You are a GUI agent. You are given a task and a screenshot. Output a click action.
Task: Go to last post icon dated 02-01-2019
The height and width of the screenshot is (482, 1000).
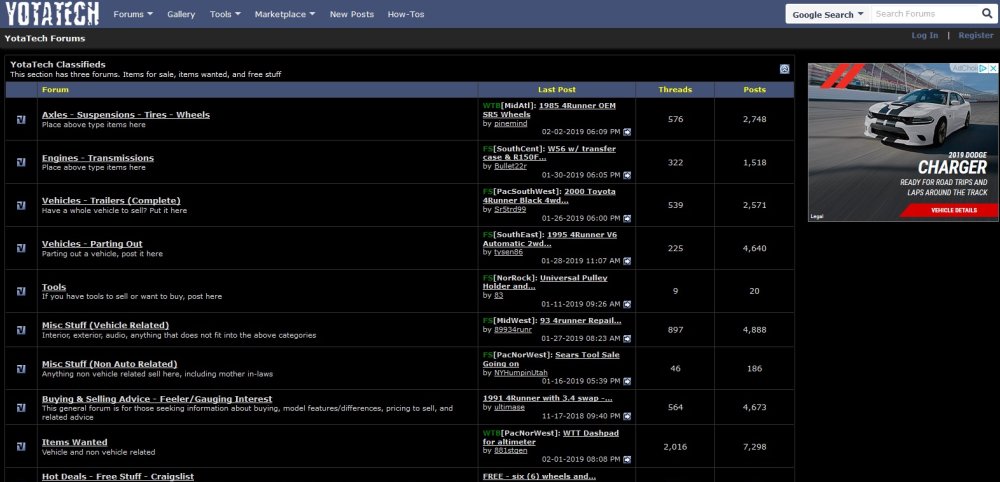[x=627, y=459]
